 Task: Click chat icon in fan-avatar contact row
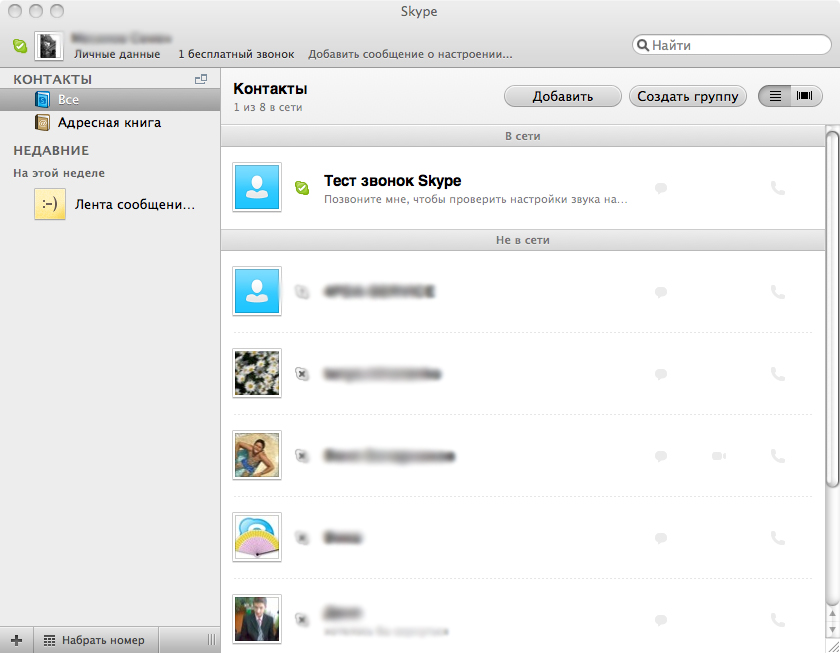[x=661, y=538]
